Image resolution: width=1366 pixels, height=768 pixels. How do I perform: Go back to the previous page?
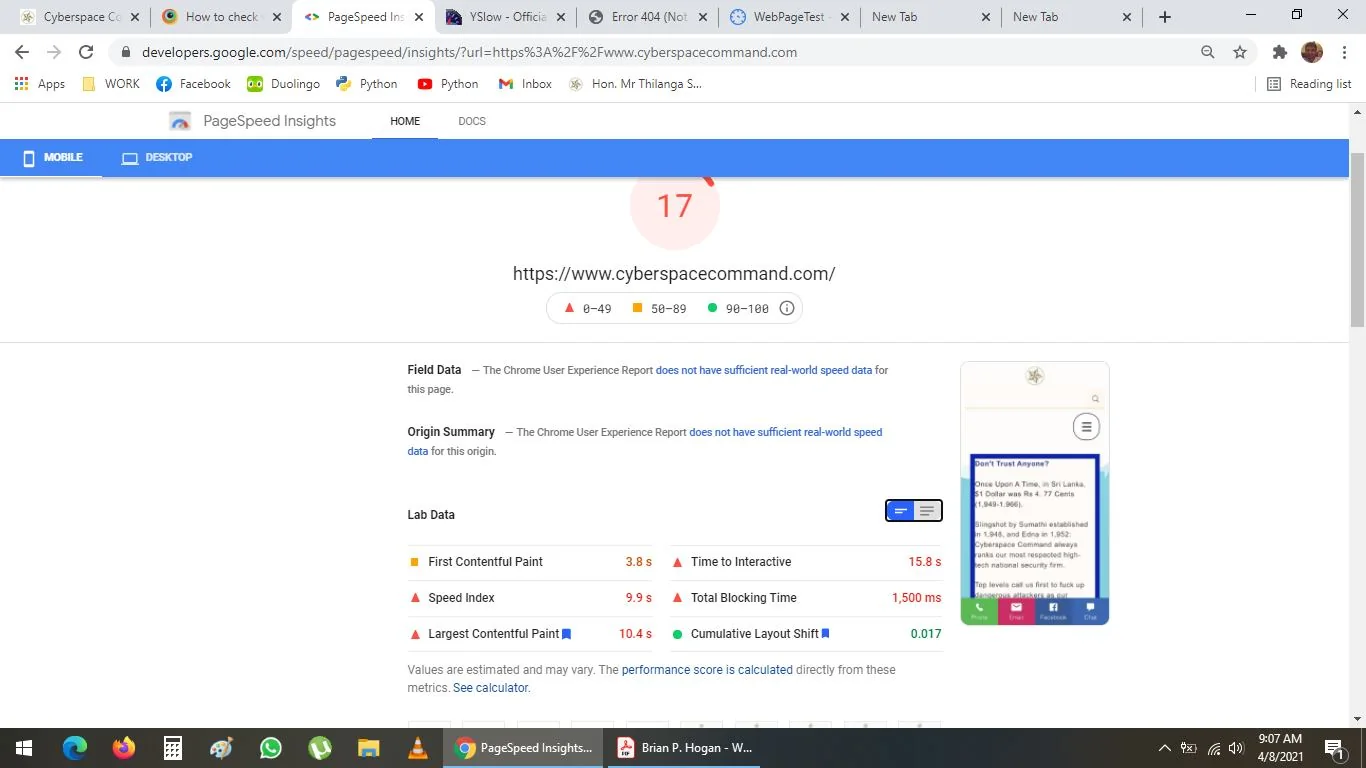pos(22,52)
